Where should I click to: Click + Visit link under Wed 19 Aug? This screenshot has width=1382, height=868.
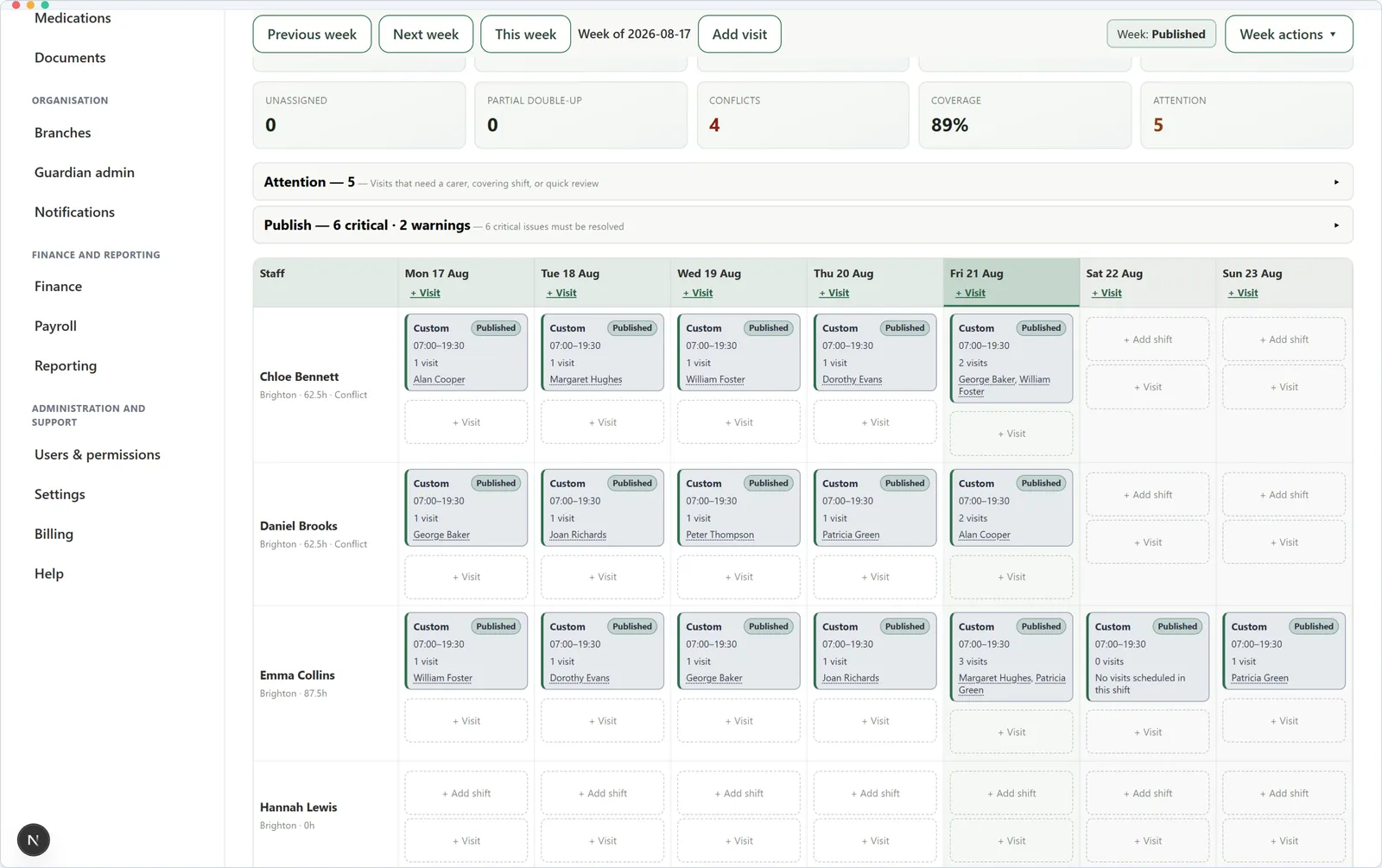pyautogui.click(x=698, y=293)
